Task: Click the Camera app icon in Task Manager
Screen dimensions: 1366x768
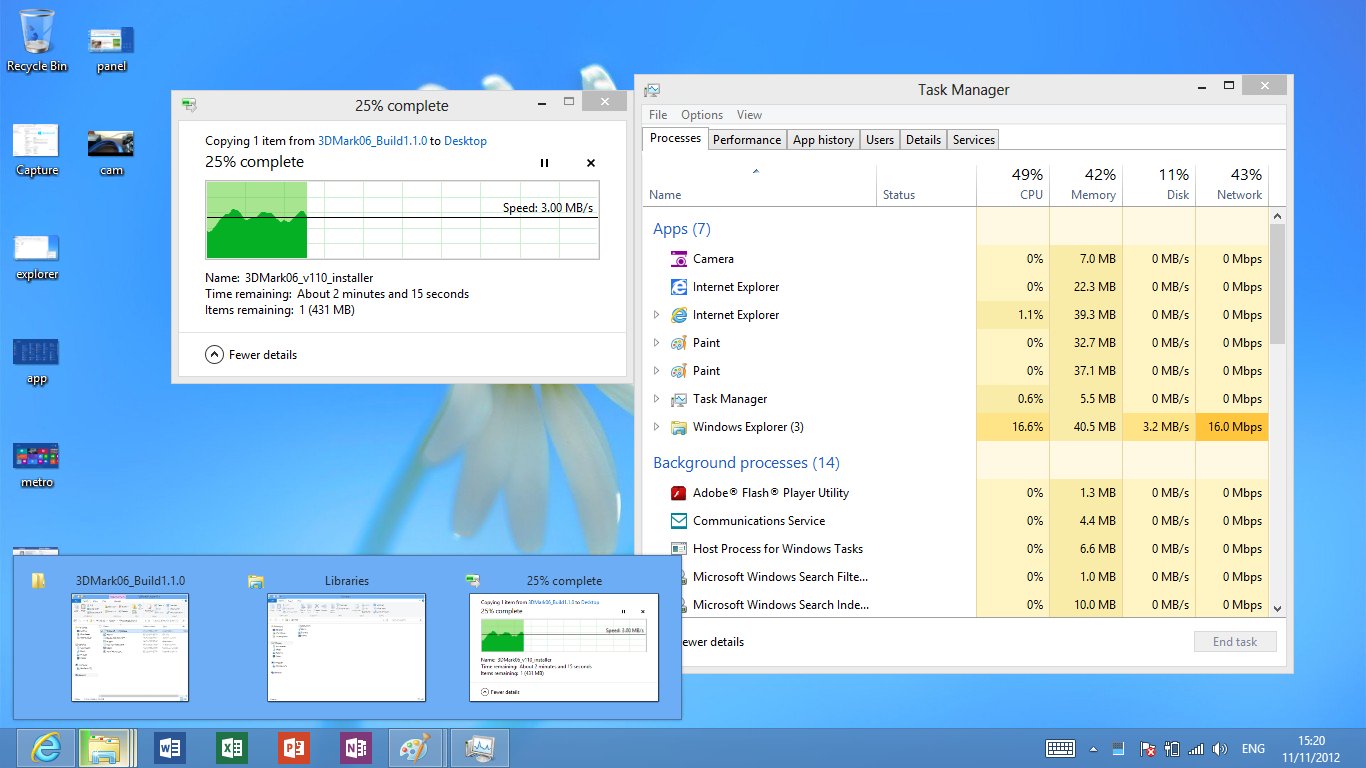Action: (679, 259)
